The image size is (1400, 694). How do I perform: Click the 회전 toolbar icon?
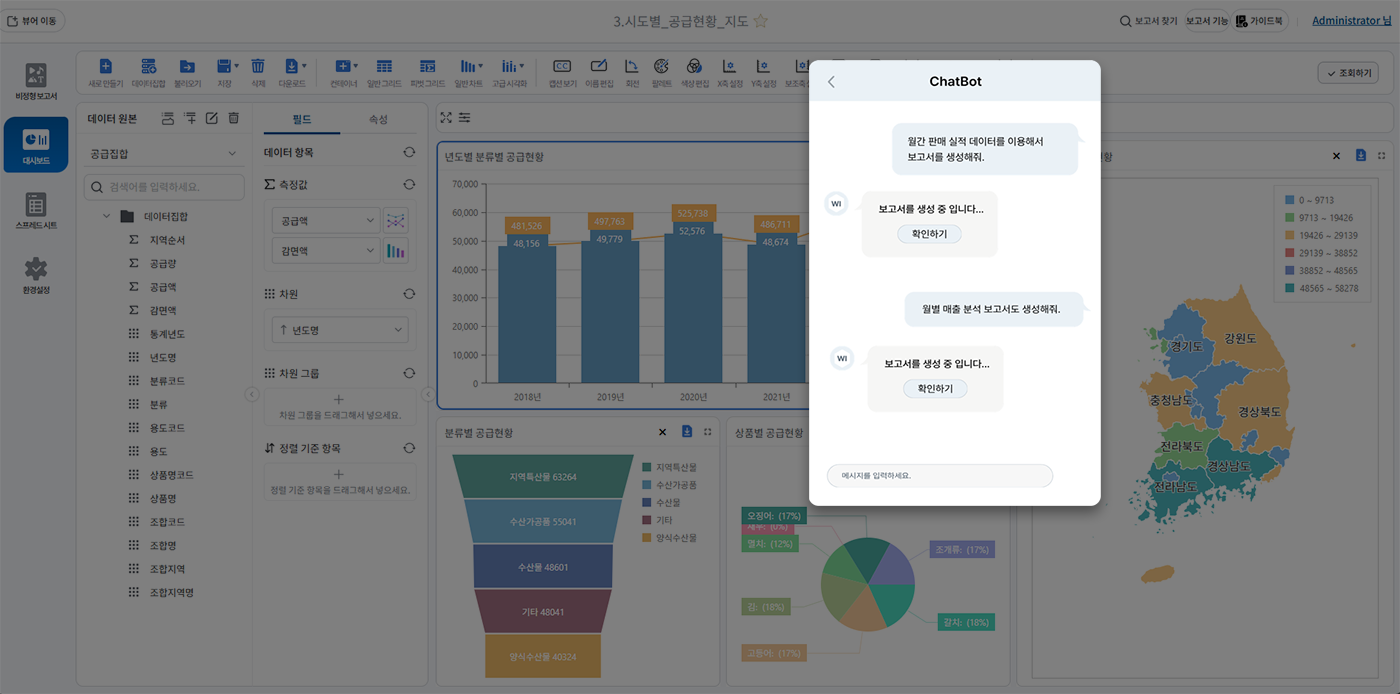[632, 66]
